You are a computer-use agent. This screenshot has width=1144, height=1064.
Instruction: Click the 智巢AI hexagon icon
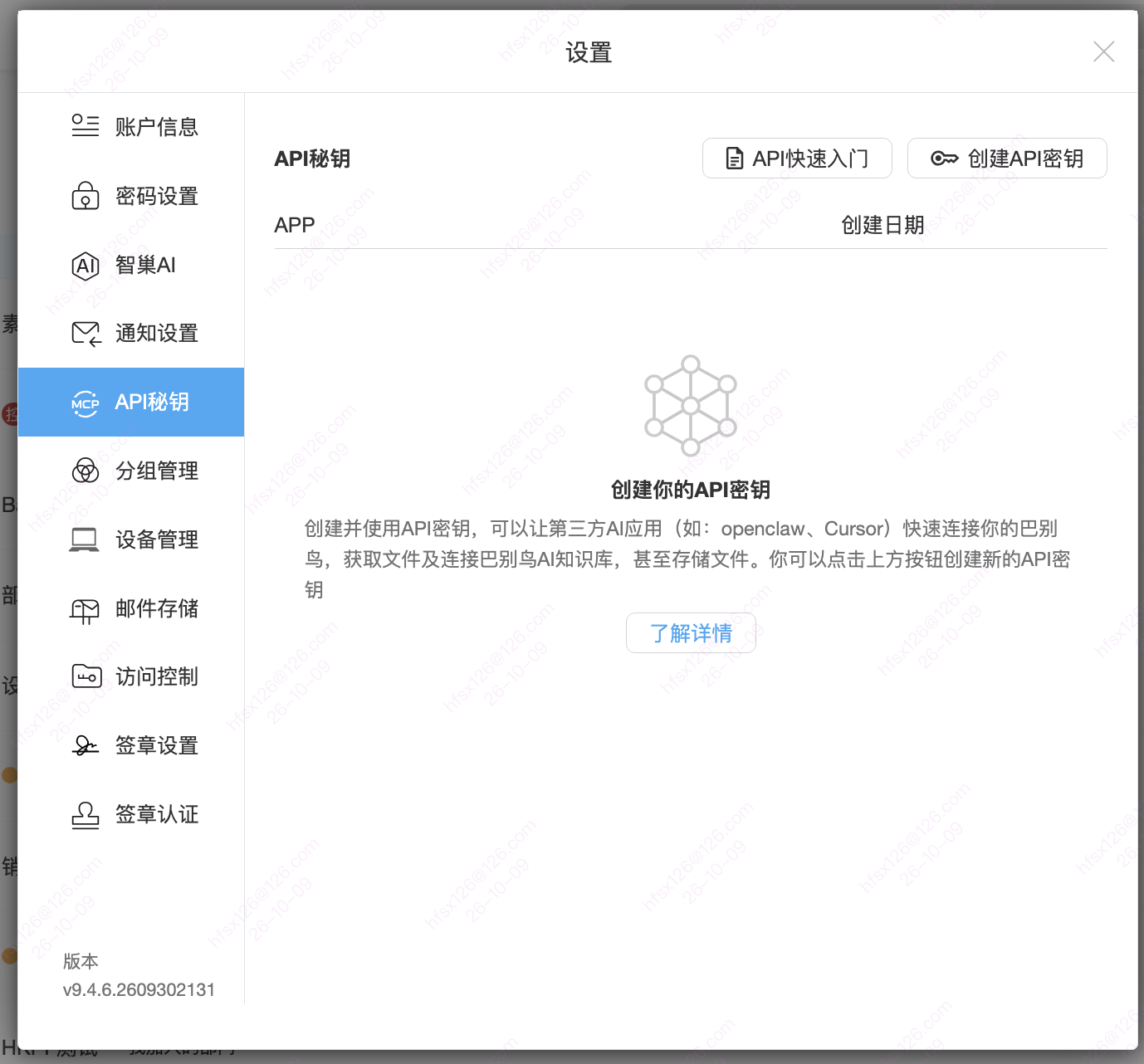(x=85, y=266)
